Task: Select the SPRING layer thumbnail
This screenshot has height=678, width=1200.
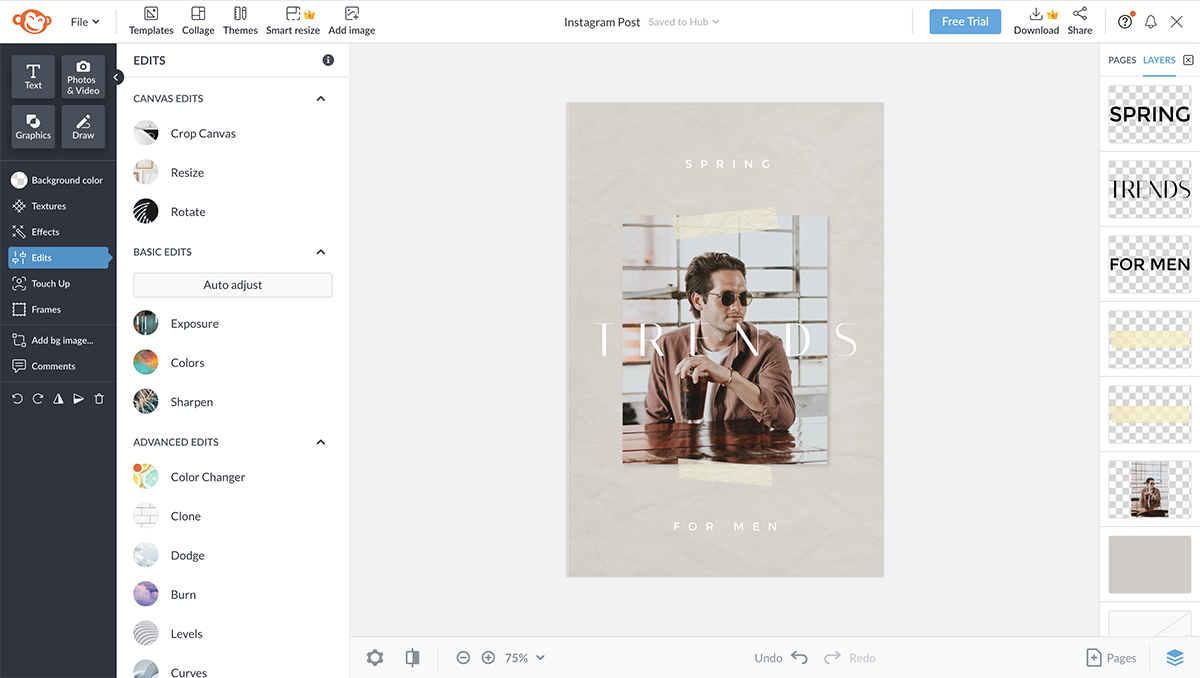Action: tap(1149, 114)
